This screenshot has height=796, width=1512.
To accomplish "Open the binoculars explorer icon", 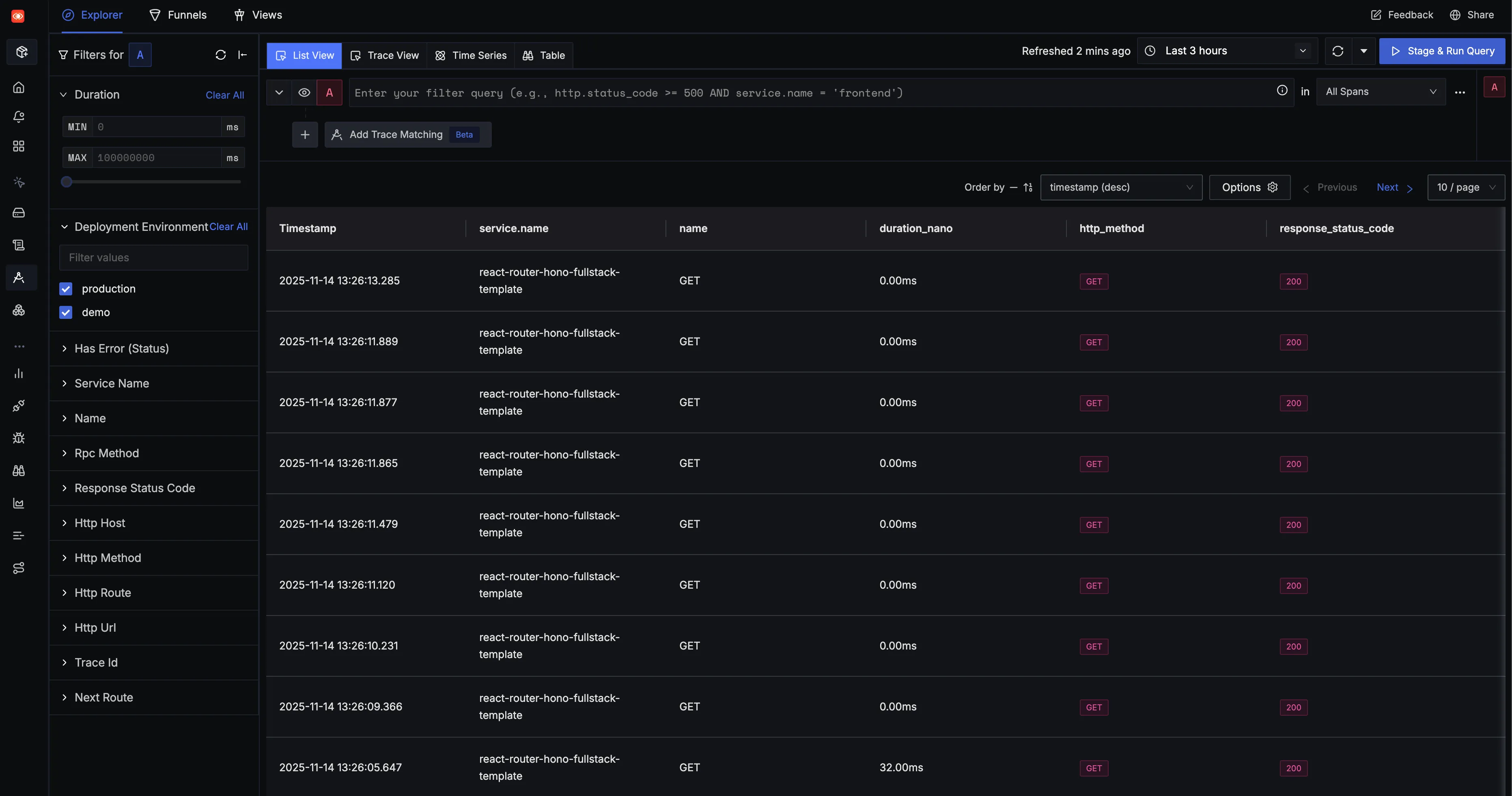I will pyautogui.click(x=19, y=470).
